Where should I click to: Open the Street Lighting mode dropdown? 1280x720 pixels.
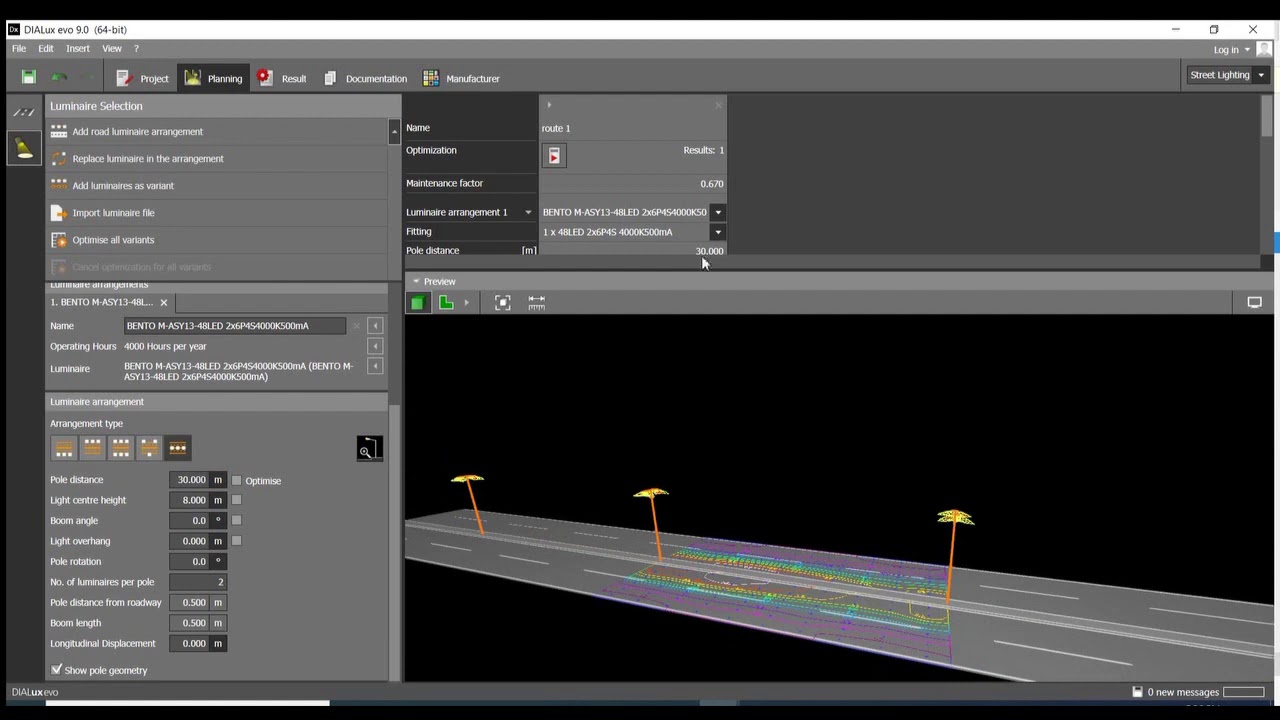(x=1261, y=75)
